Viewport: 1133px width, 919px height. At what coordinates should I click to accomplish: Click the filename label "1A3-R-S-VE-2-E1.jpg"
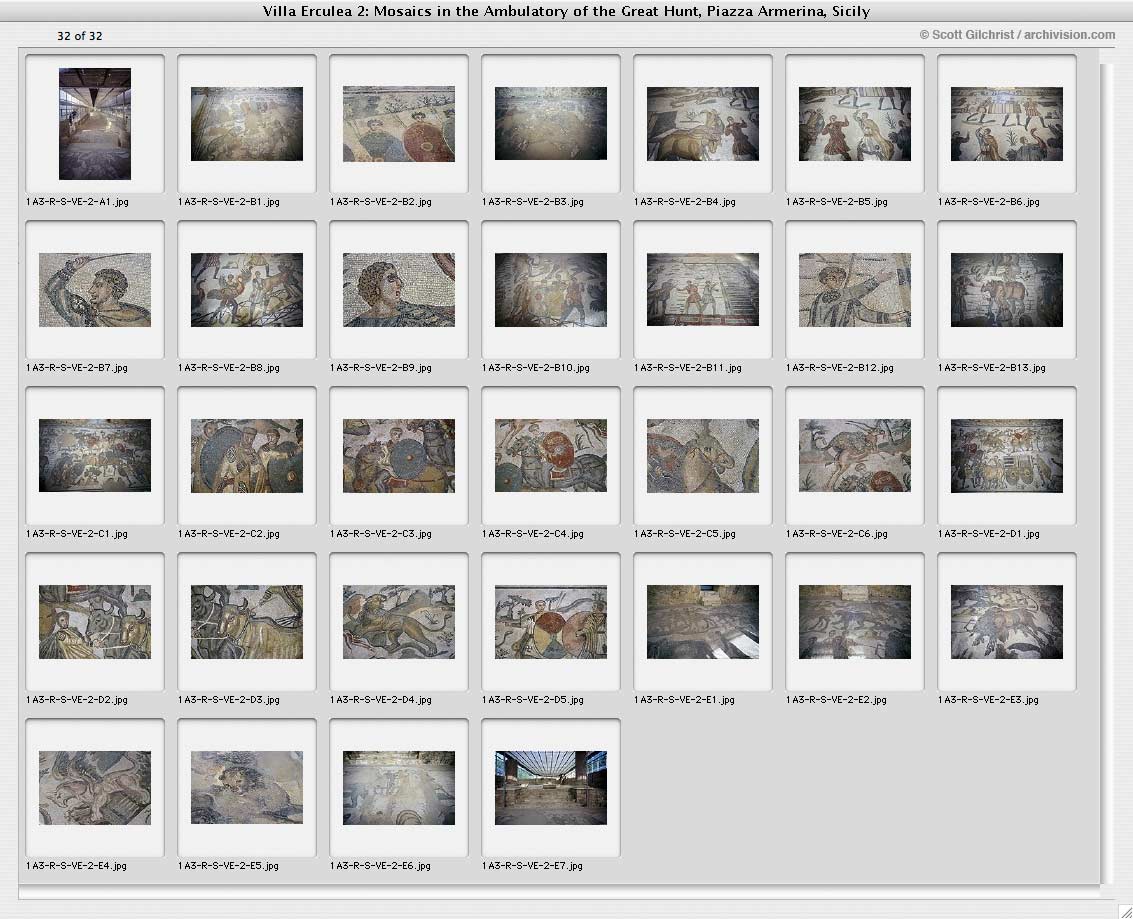(684, 700)
